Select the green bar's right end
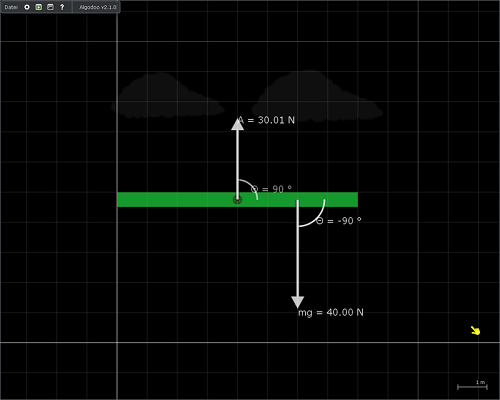This screenshot has height=400, width=500. [353, 200]
